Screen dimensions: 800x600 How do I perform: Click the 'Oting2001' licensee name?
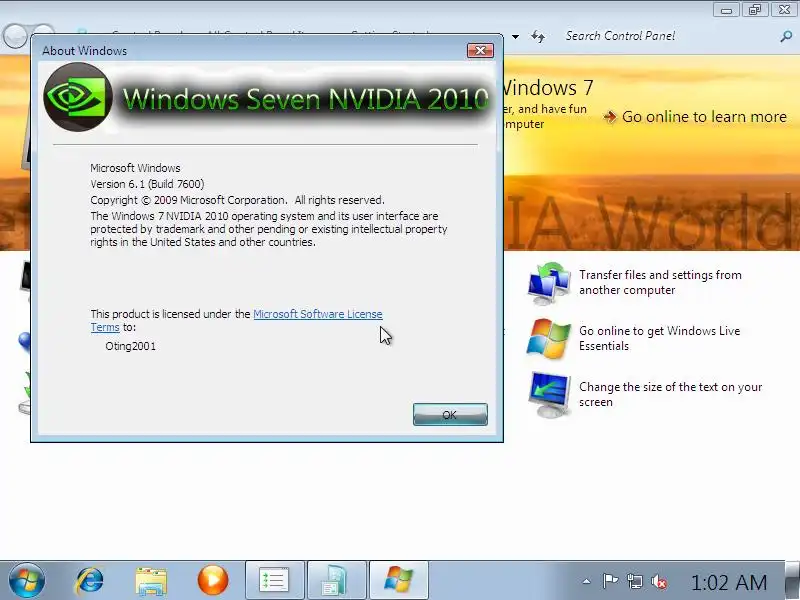point(131,346)
